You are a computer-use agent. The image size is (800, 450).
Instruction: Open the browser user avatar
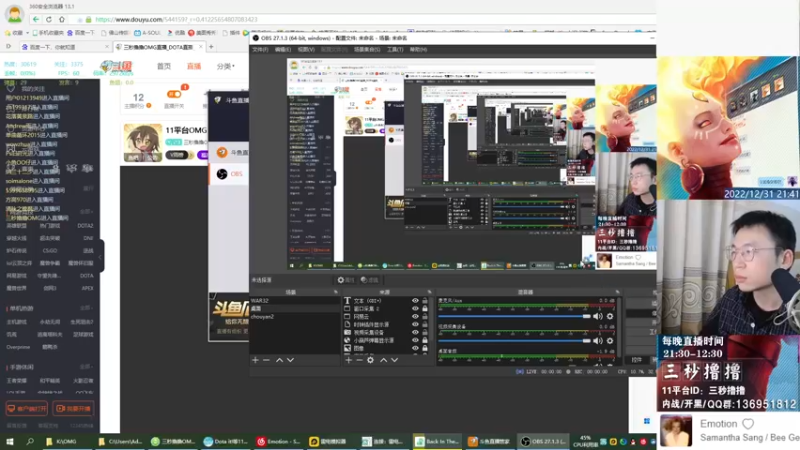point(14,14)
